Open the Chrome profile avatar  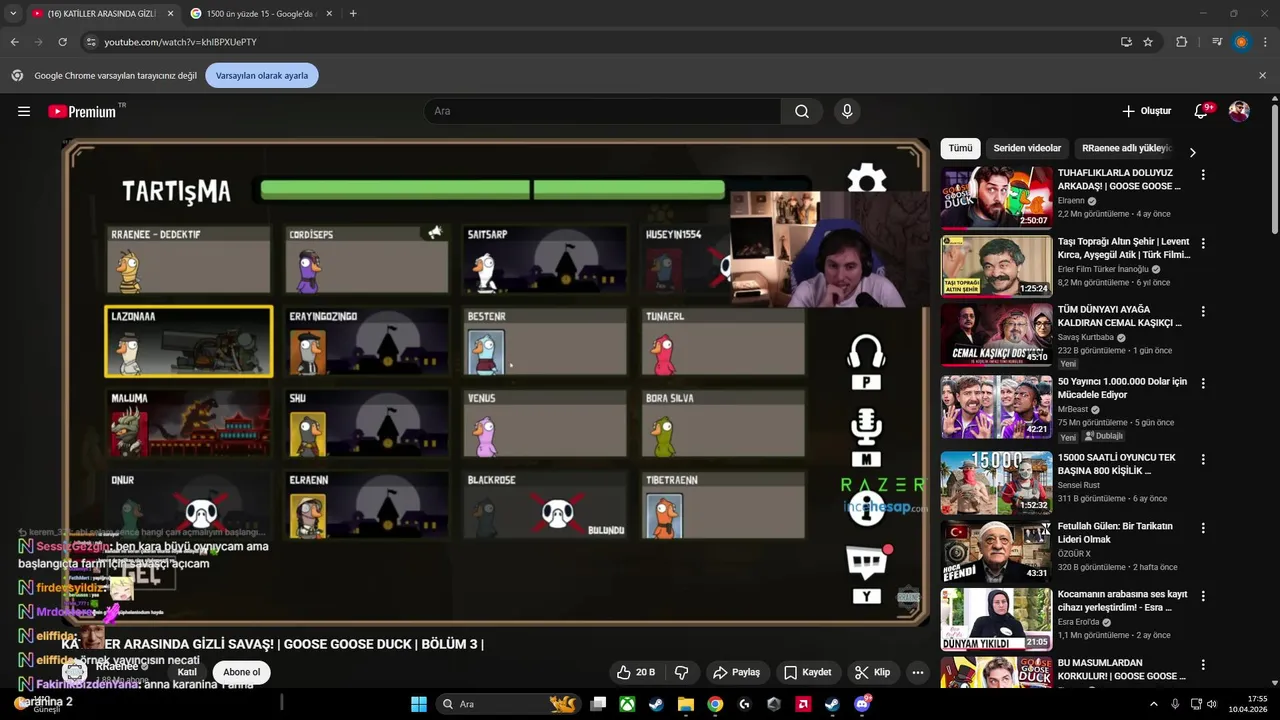(x=1241, y=42)
